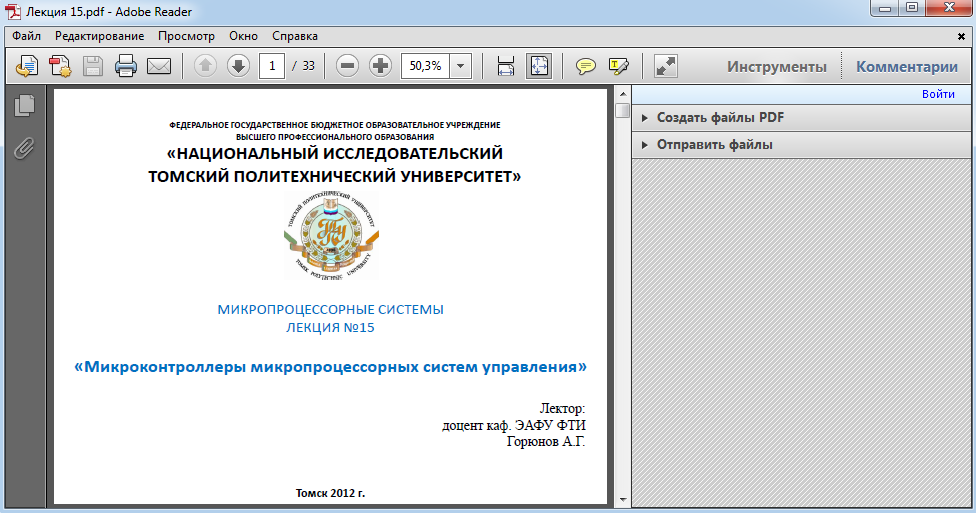Open the page thumbnails panel
The image size is (976, 513).
[24, 105]
